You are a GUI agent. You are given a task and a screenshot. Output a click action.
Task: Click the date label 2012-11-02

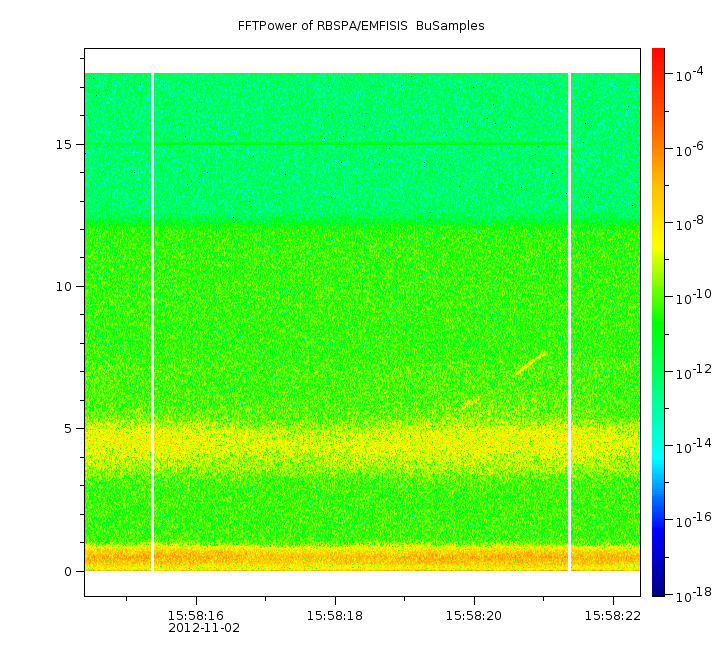pyautogui.click(x=204, y=628)
